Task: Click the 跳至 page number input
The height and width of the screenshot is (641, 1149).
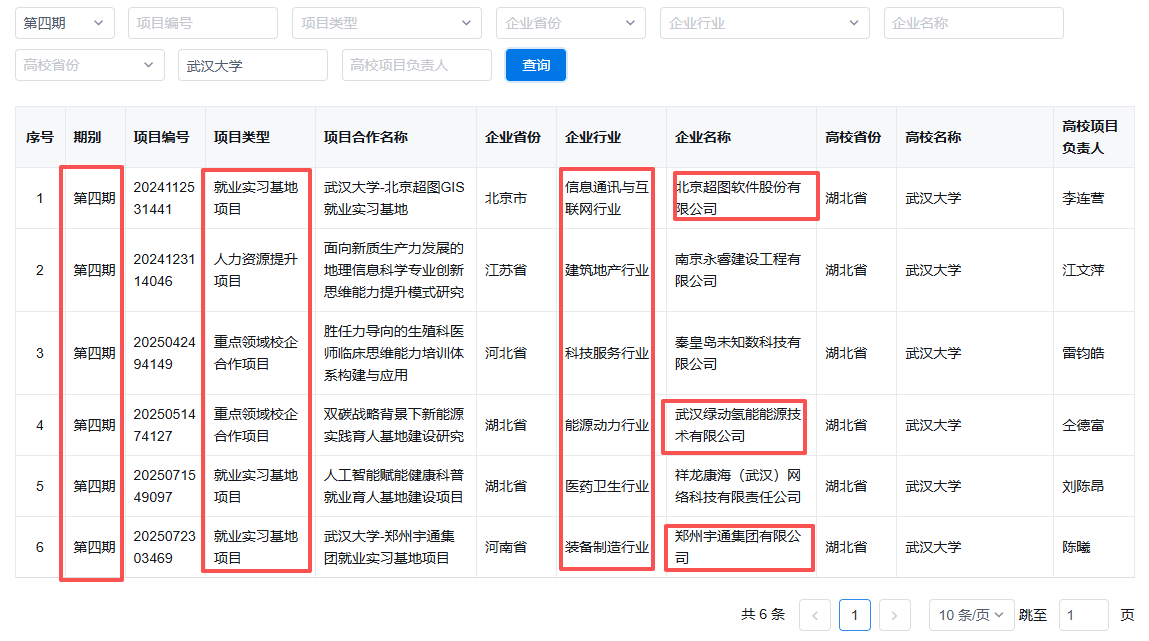Action: (1084, 615)
